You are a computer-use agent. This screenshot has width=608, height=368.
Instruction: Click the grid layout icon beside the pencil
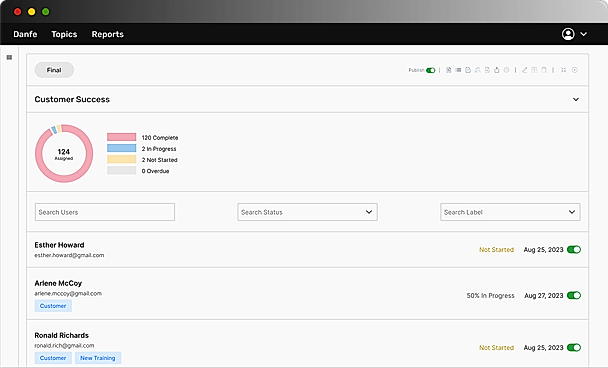click(534, 70)
